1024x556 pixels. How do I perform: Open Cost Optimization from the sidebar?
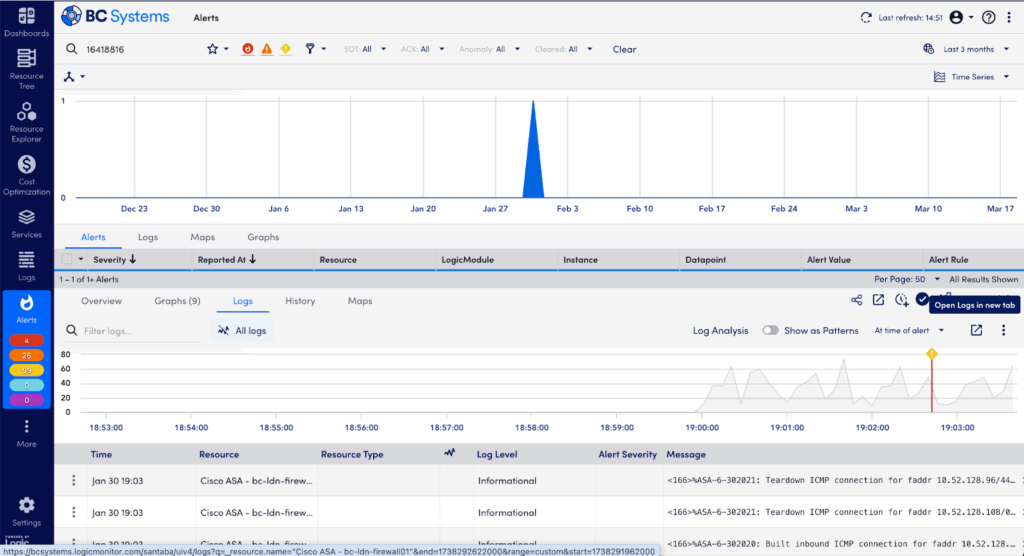pos(26,175)
